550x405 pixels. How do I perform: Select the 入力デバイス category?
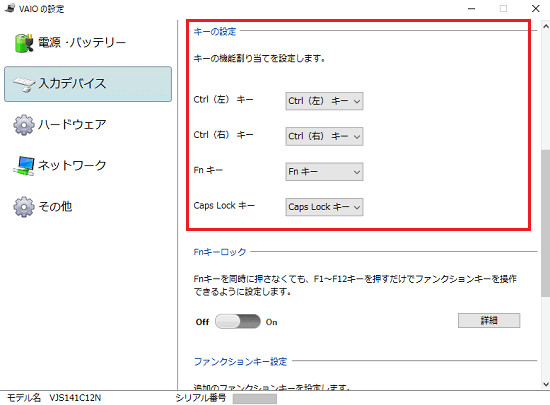pos(88,84)
